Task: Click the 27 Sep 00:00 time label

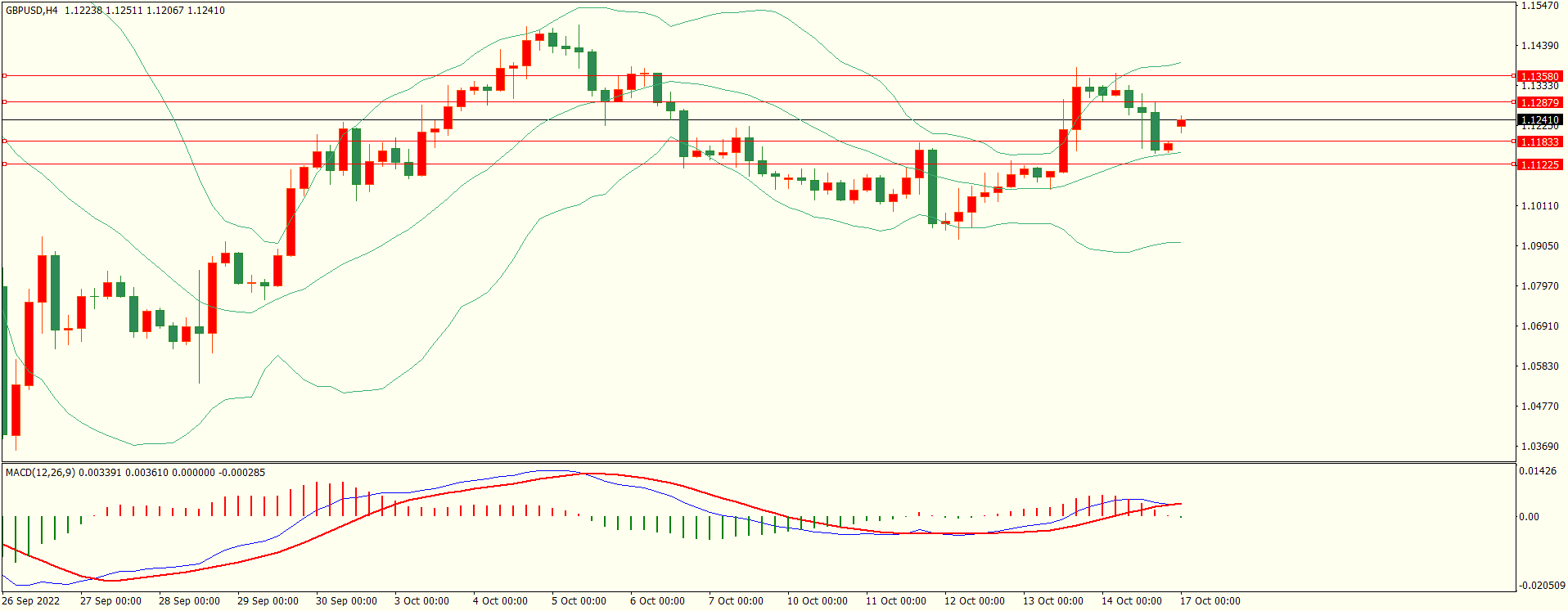Action: click(x=110, y=601)
